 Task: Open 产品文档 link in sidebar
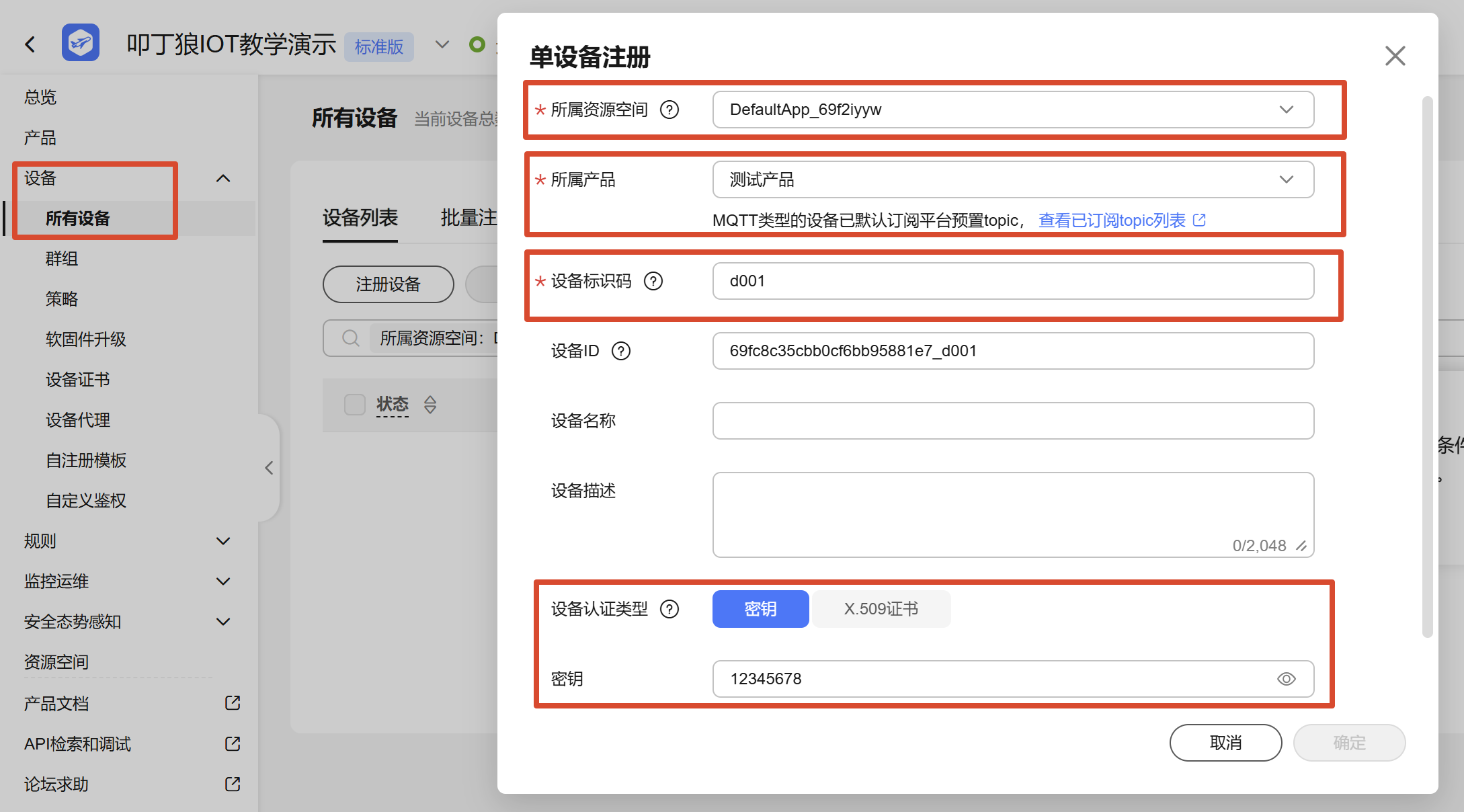[56, 704]
